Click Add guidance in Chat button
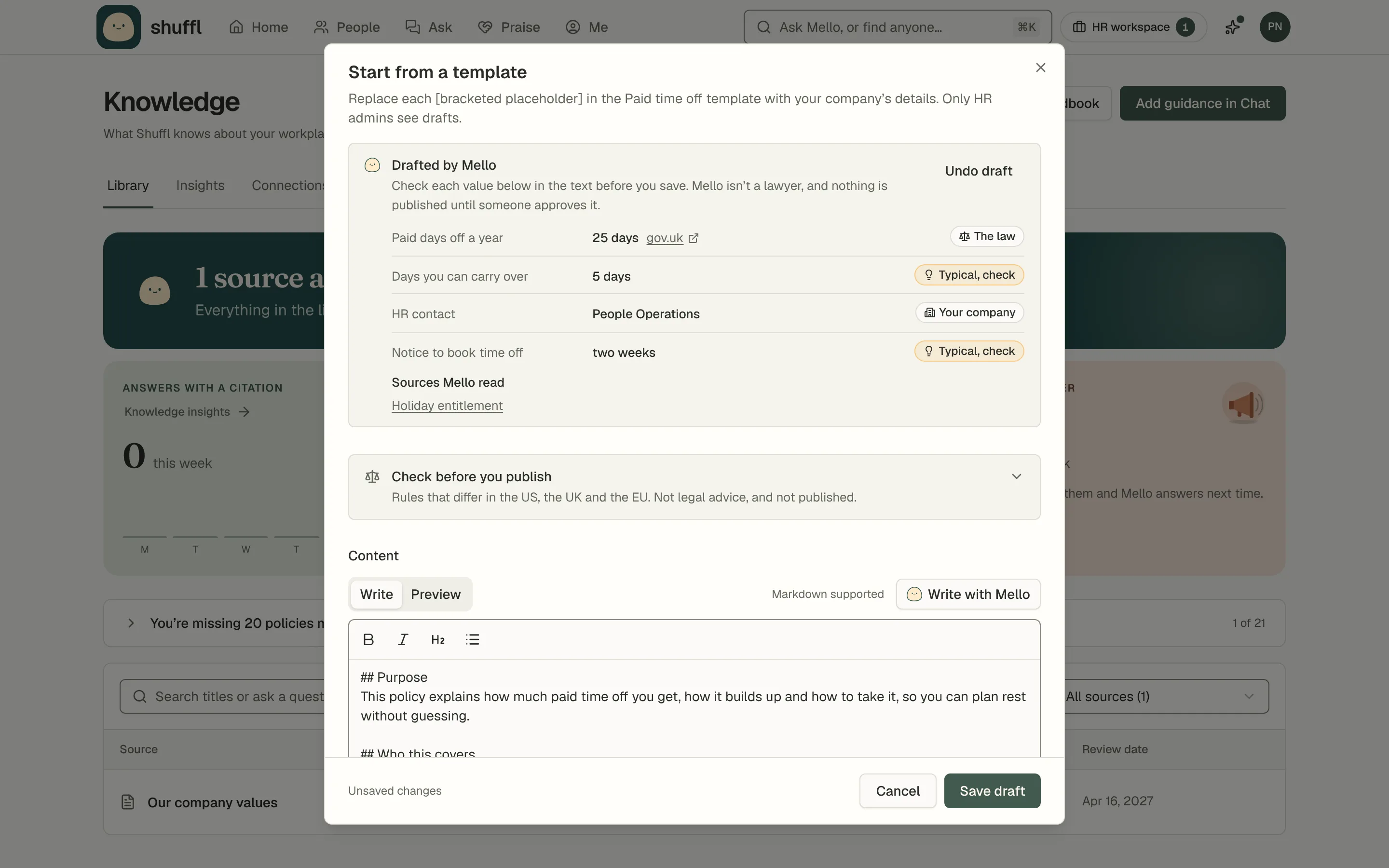 click(x=1202, y=103)
